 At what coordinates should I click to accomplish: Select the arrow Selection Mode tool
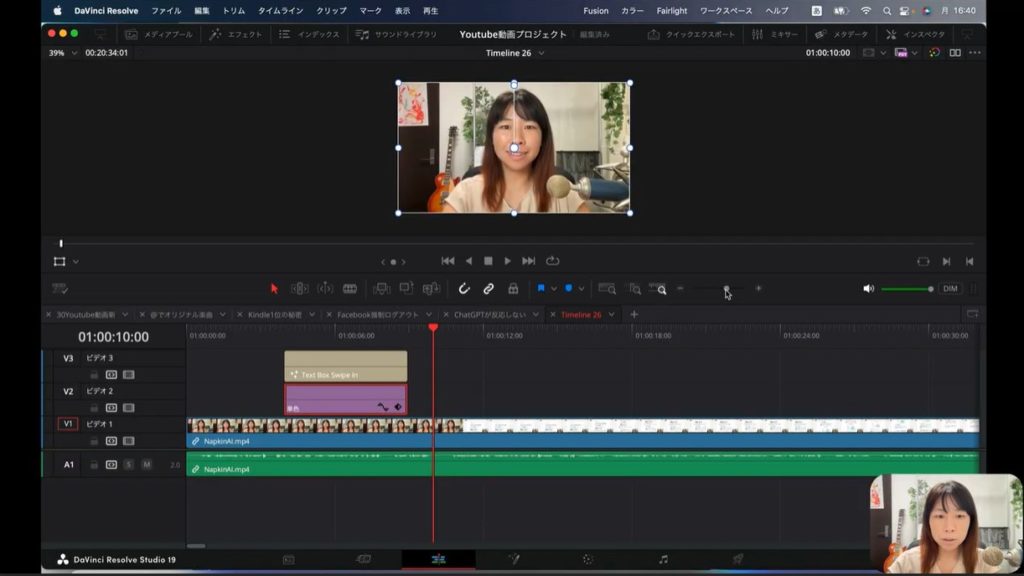pos(274,289)
